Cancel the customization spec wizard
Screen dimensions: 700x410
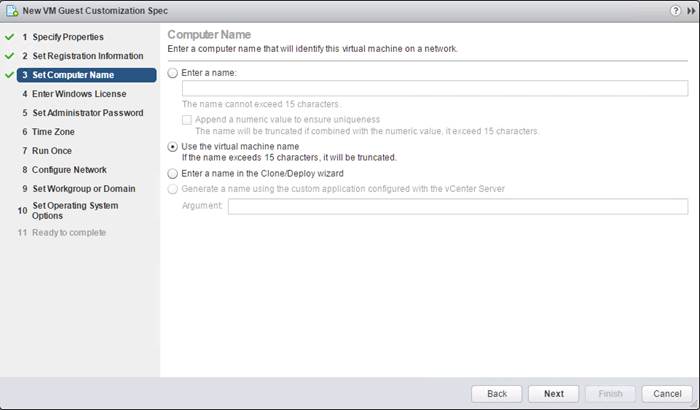coord(667,394)
